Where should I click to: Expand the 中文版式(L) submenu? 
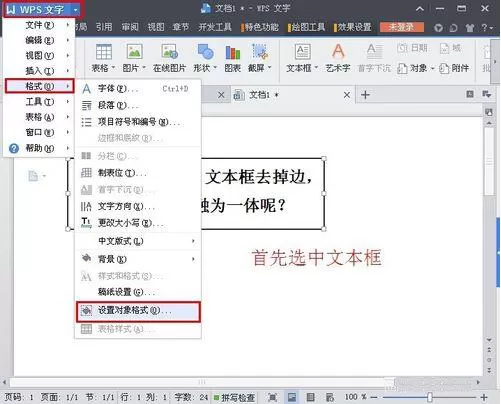138,241
